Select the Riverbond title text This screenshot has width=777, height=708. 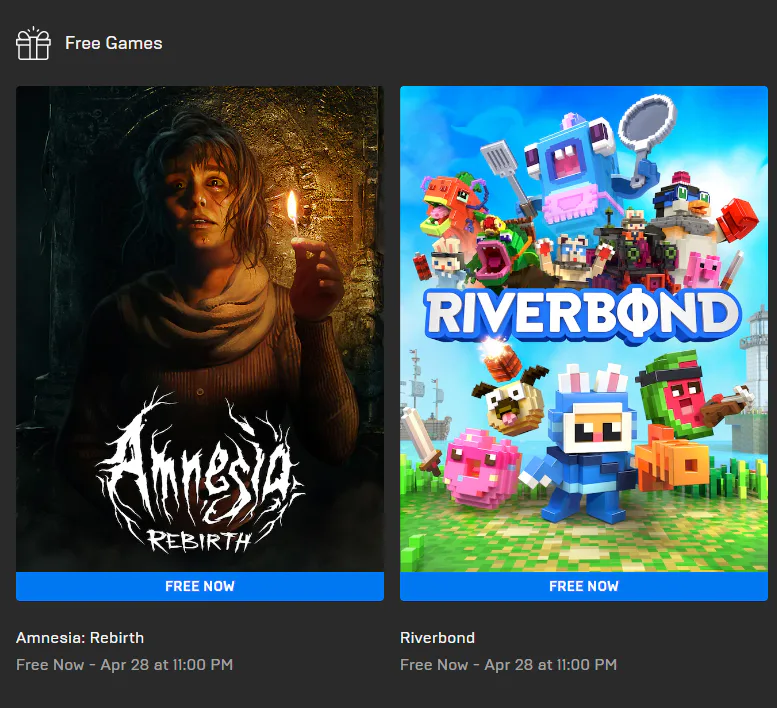(x=437, y=638)
